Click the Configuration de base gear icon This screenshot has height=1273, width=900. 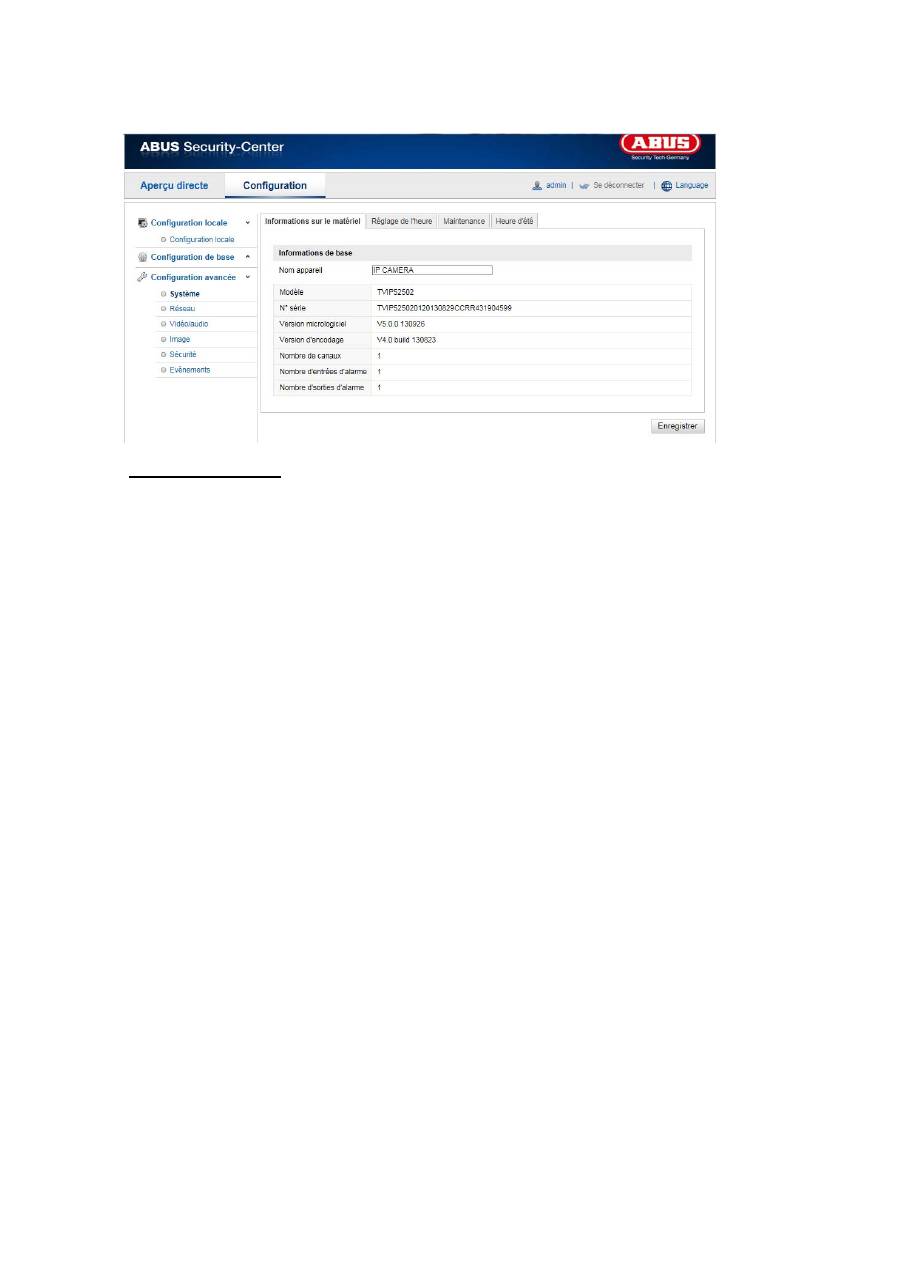(x=142, y=257)
